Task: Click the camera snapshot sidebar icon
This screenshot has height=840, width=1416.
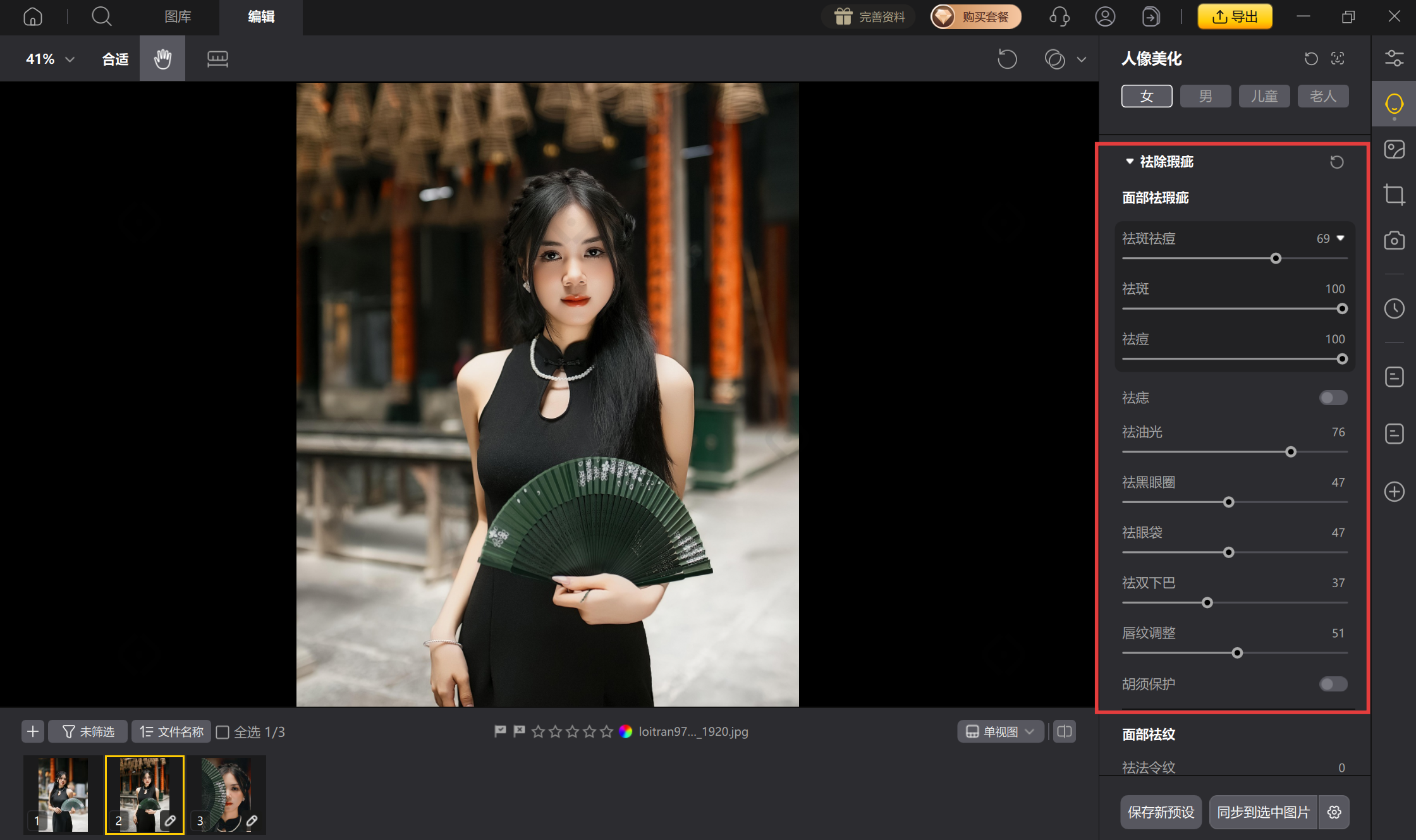Action: [1394, 240]
